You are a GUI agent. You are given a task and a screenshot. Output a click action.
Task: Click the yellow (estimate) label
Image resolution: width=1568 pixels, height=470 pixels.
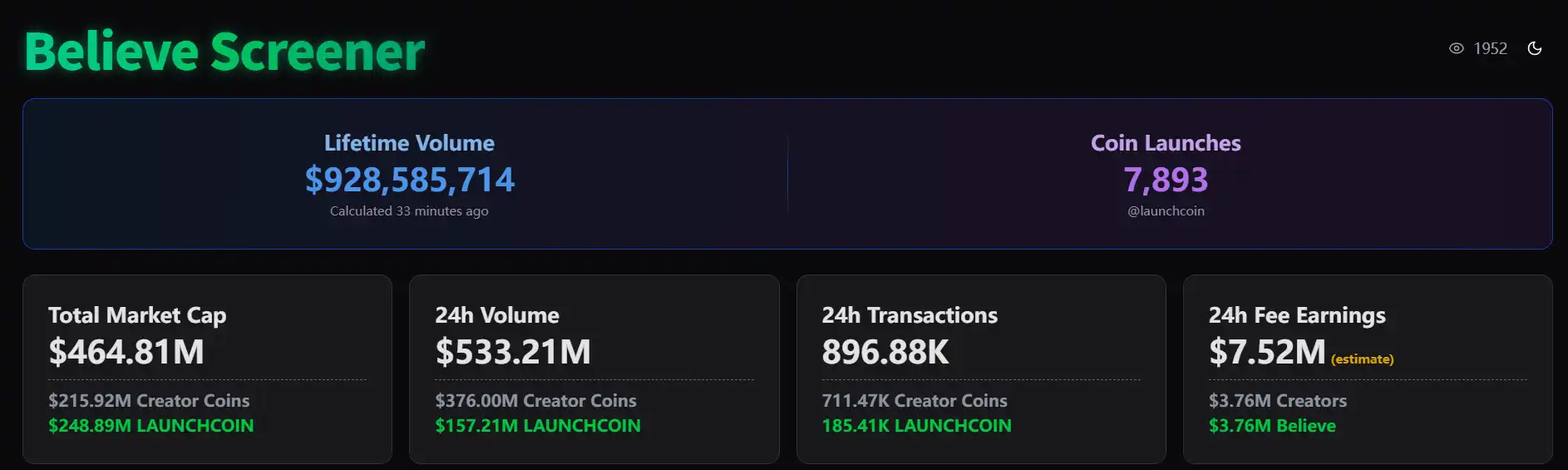tap(1362, 359)
